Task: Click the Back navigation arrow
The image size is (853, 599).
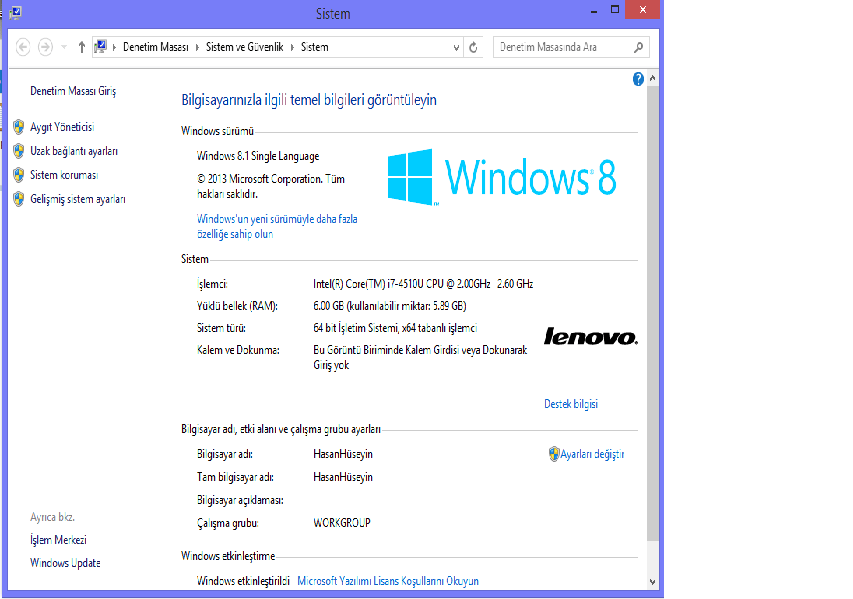Action: pyautogui.click(x=23, y=47)
